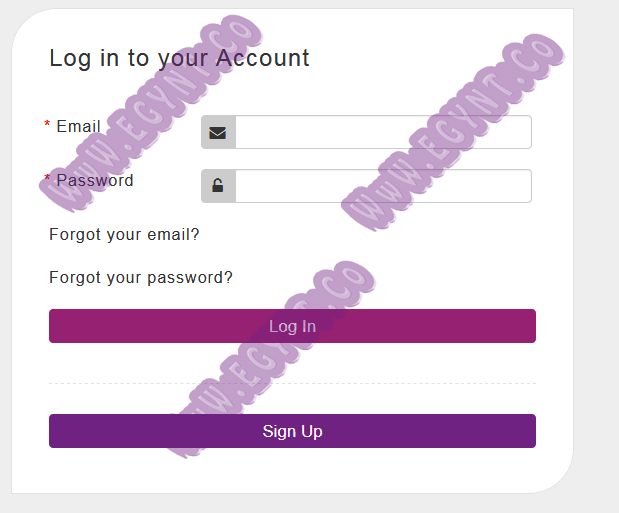Click the 'Log In' text on magenta button
The width and height of the screenshot is (619, 513).
(293, 327)
